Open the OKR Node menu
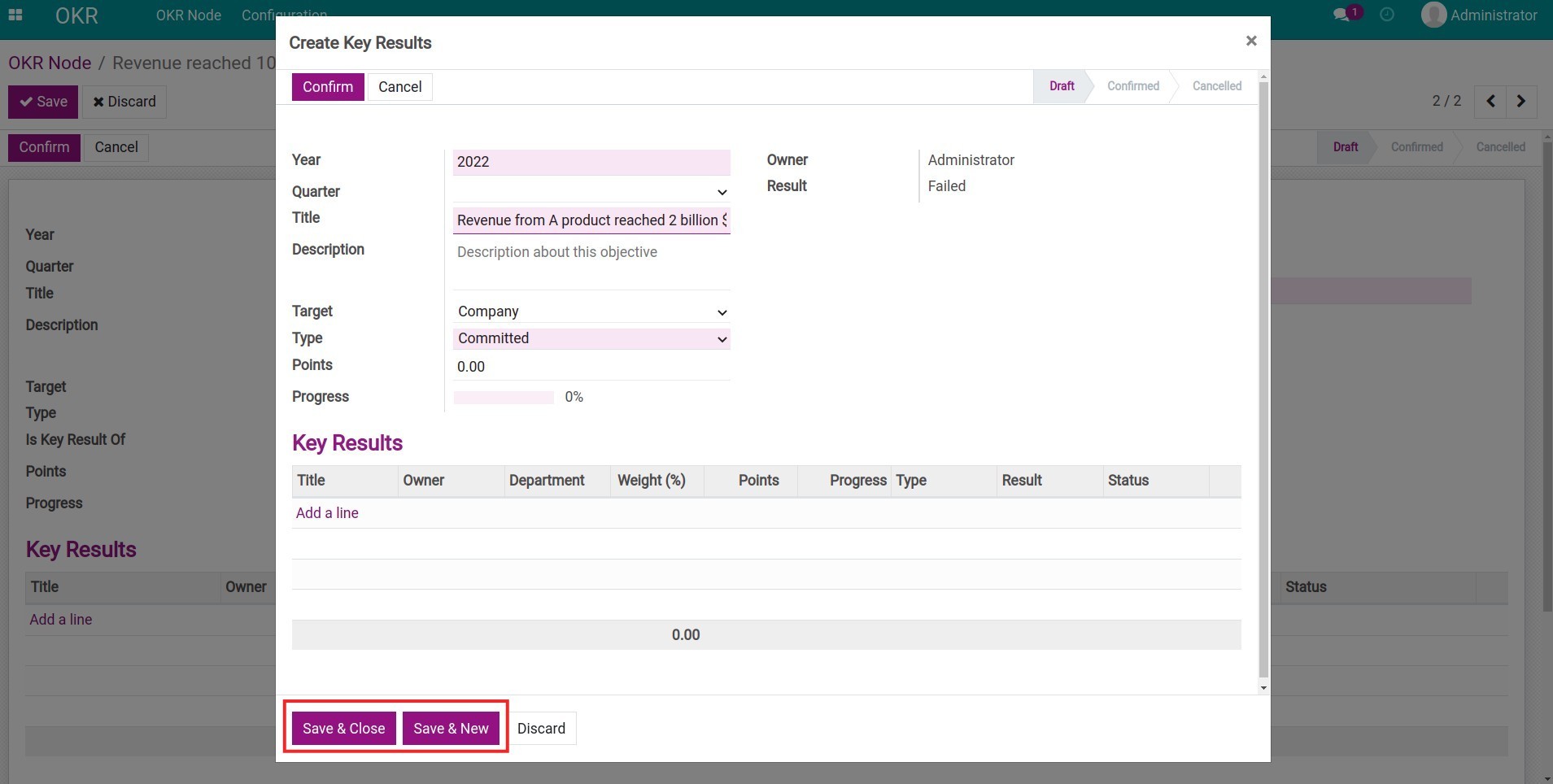Screen dimensions: 1553x784 tap(188, 15)
